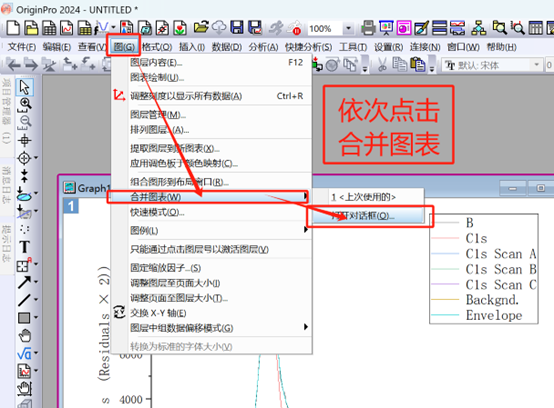554x408 pixels.
Task: Click the Cut scissors icon
Action: point(382,65)
